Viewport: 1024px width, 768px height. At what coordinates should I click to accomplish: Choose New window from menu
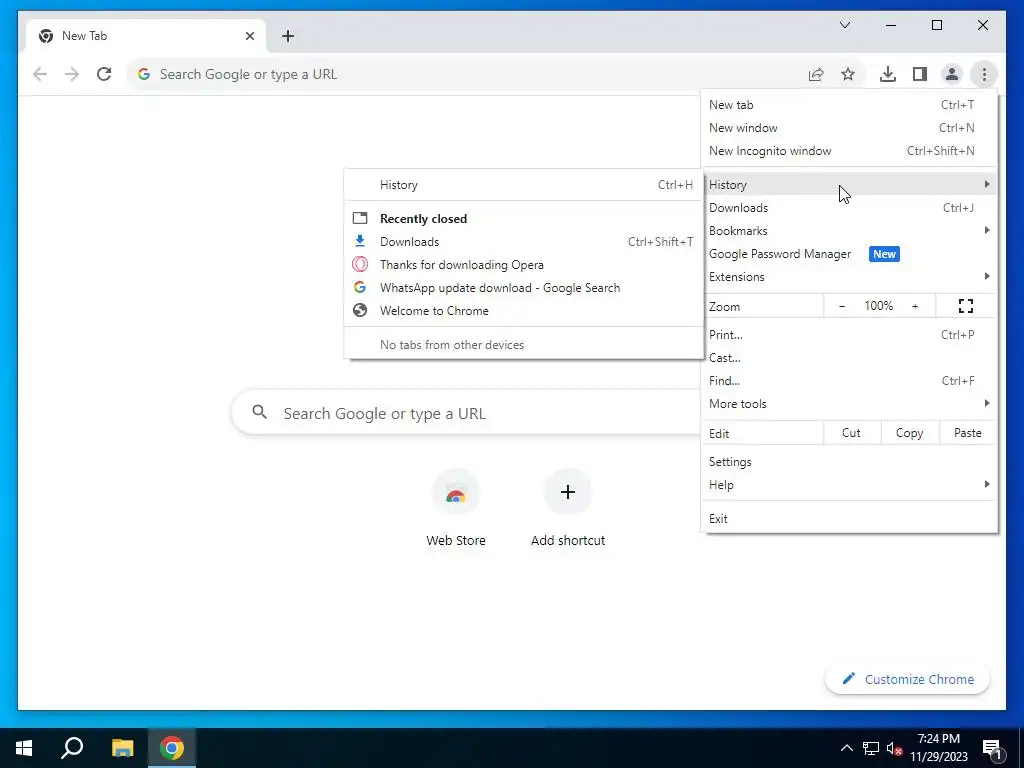coord(849,127)
